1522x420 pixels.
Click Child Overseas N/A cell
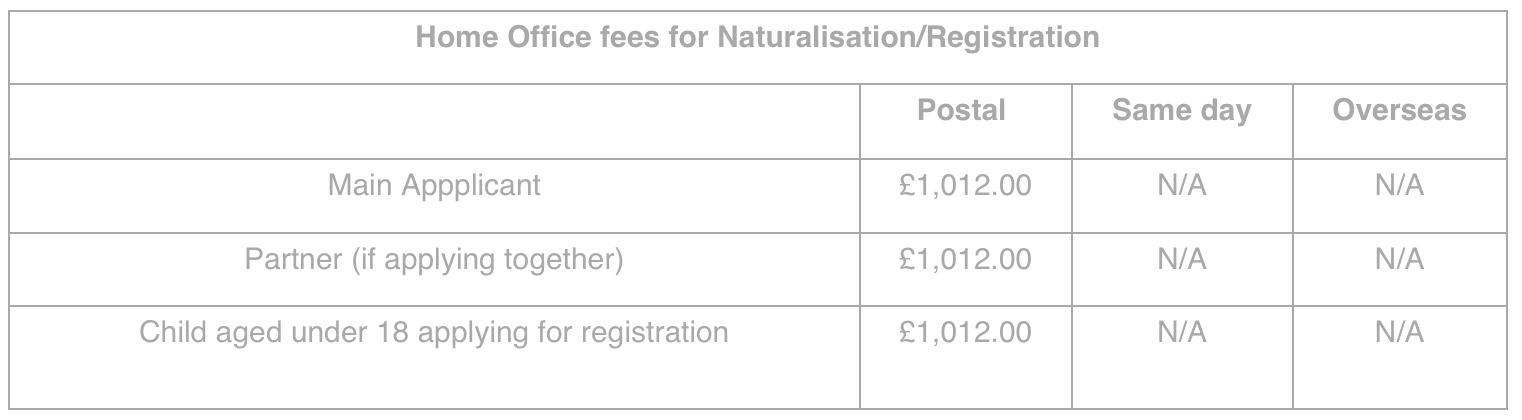1399,333
